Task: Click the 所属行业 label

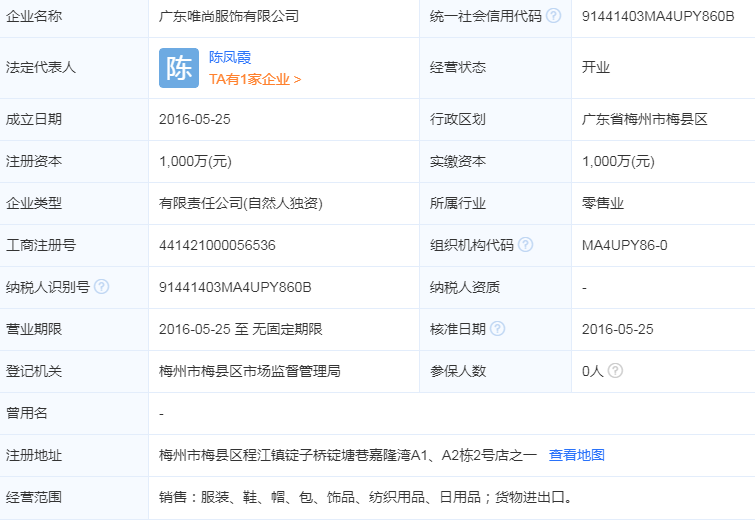Action: coord(457,203)
